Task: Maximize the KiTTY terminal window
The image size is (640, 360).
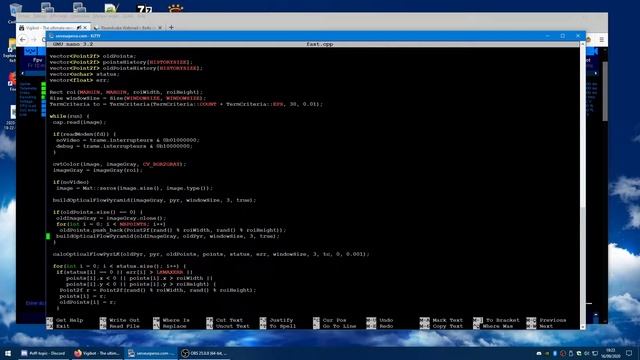Action: pos(562,36)
